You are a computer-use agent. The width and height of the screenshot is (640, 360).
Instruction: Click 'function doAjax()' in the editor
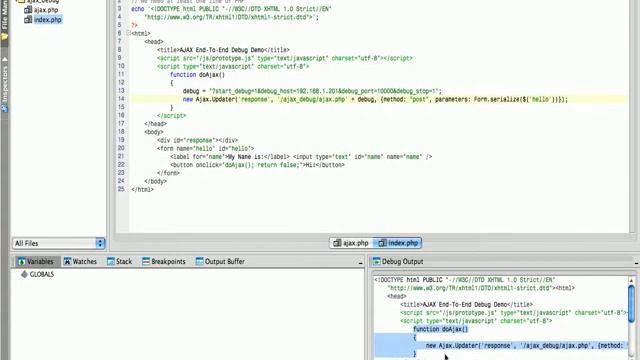(x=197, y=75)
